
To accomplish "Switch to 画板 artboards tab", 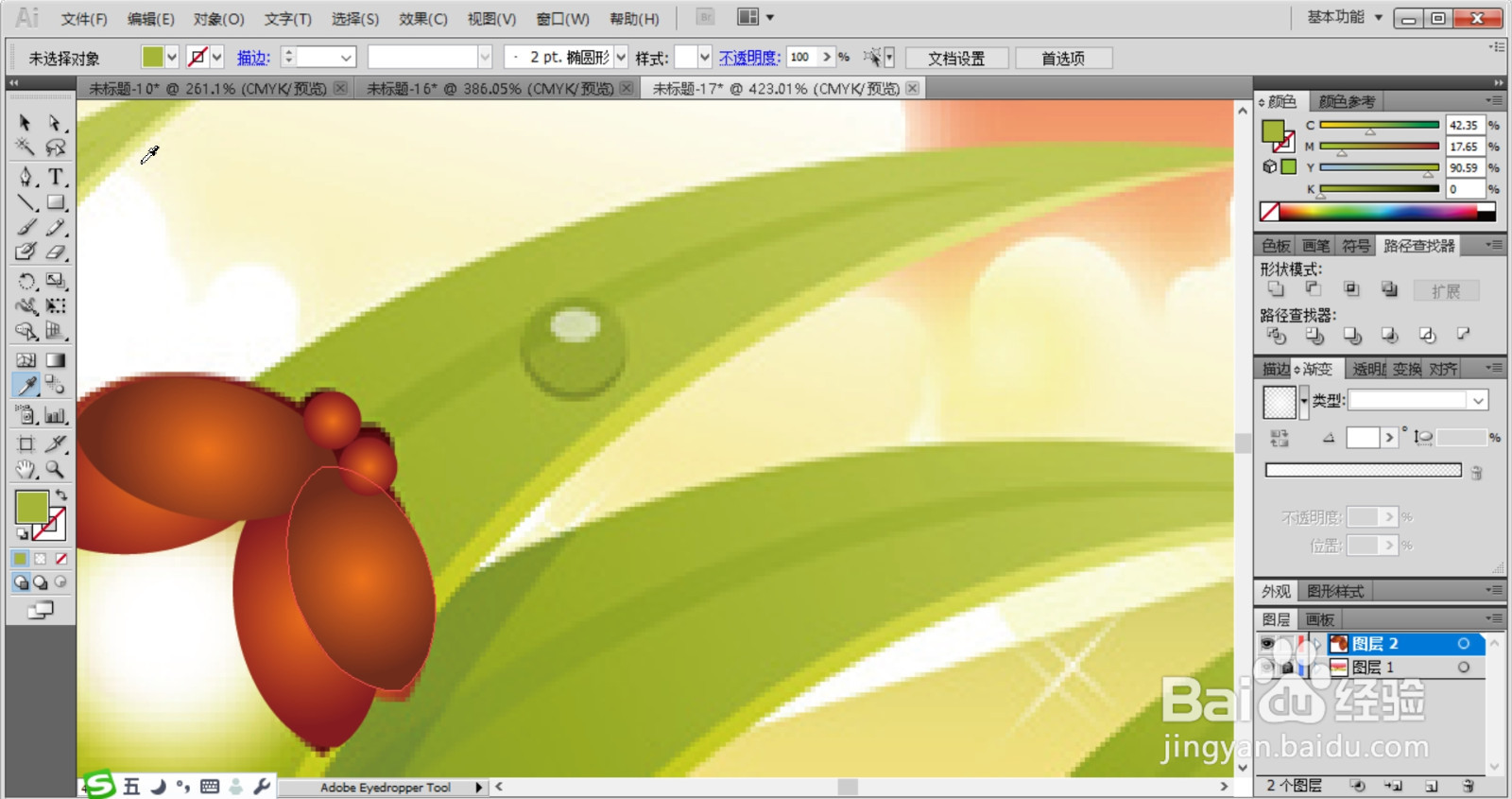I will pyautogui.click(x=1319, y=619).
